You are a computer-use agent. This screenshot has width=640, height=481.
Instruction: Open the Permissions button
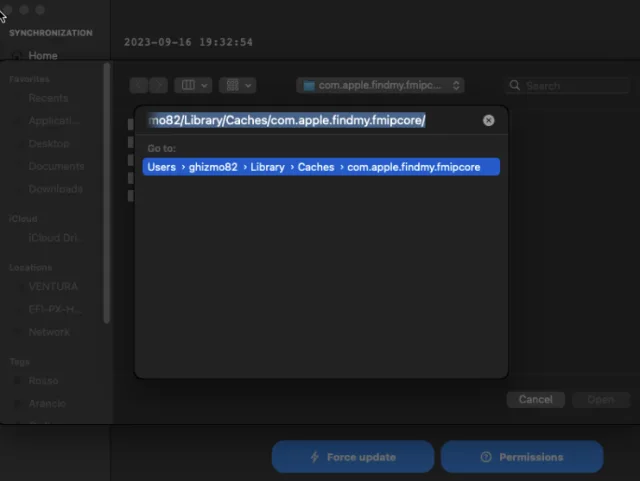(x=522, y=457)
